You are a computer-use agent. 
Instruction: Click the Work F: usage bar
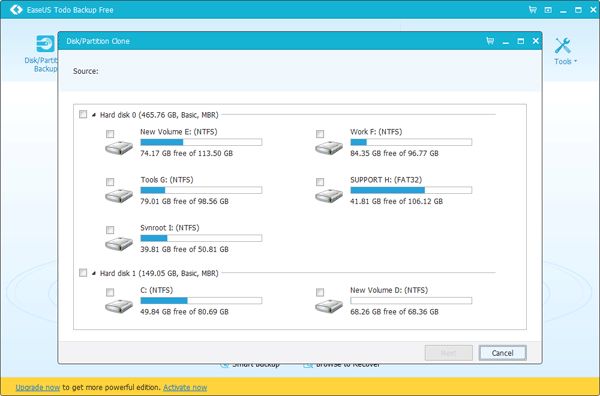[411, 142]
